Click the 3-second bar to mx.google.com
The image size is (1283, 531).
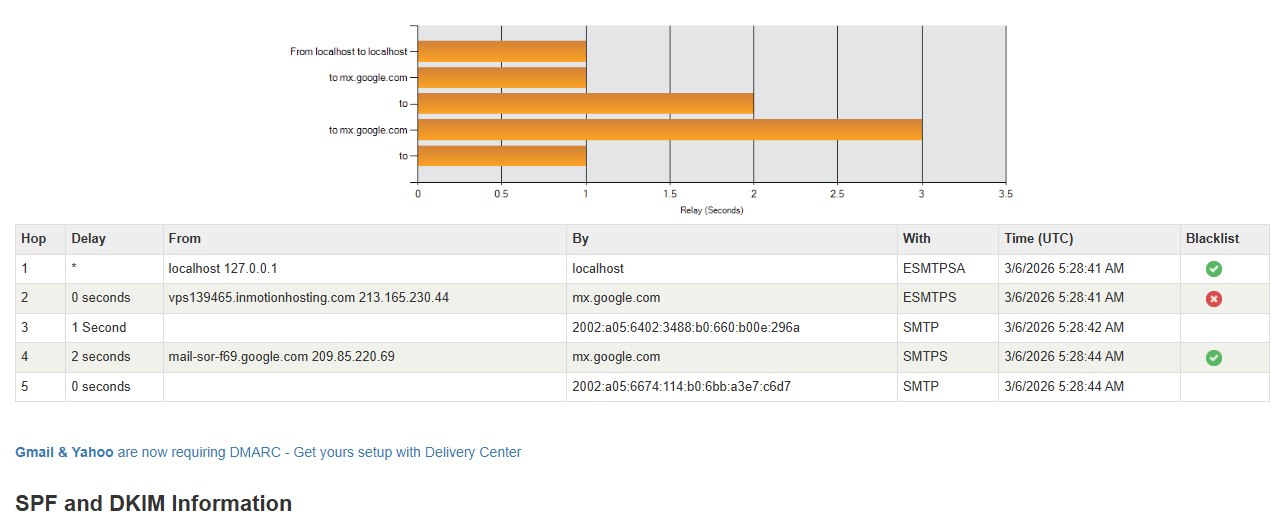pyautogui.click(x=669, y=129)
